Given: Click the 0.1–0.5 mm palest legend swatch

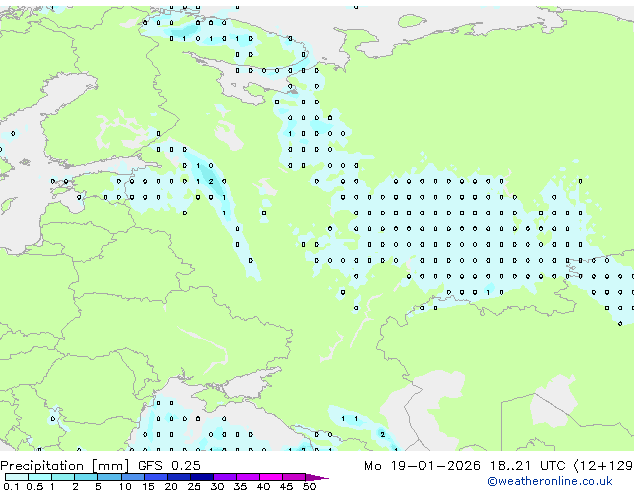Looking at the screenshot, I should pos(17,477).
